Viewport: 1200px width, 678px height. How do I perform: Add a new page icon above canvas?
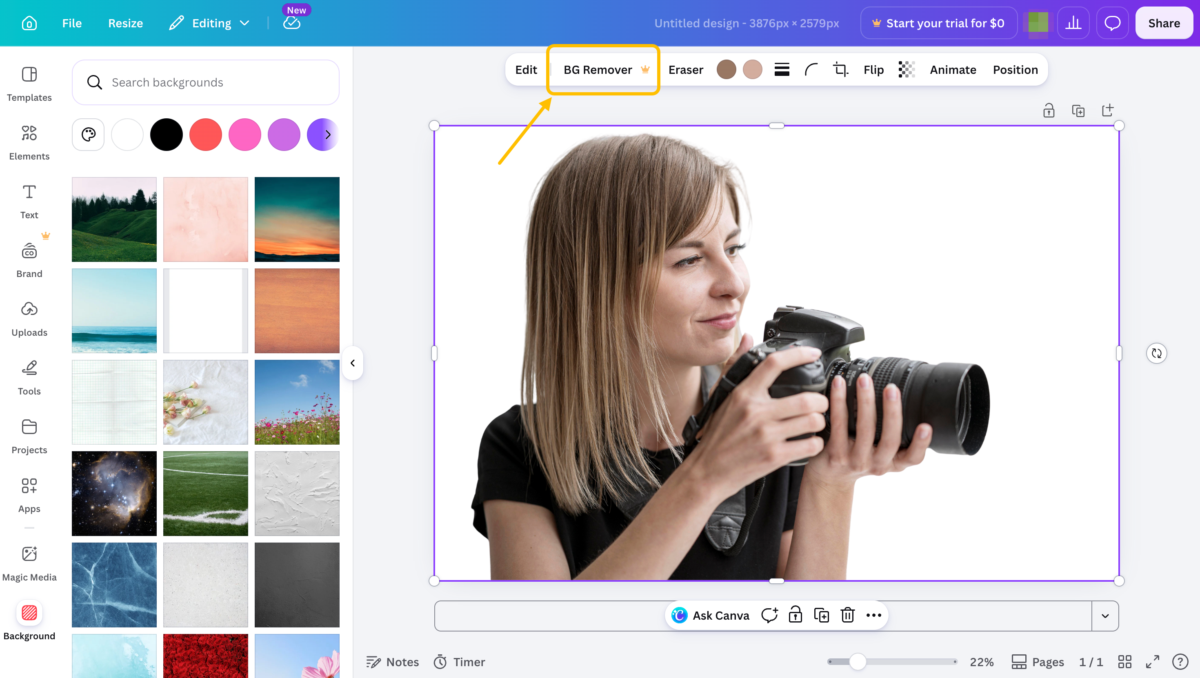(1107, 111)
